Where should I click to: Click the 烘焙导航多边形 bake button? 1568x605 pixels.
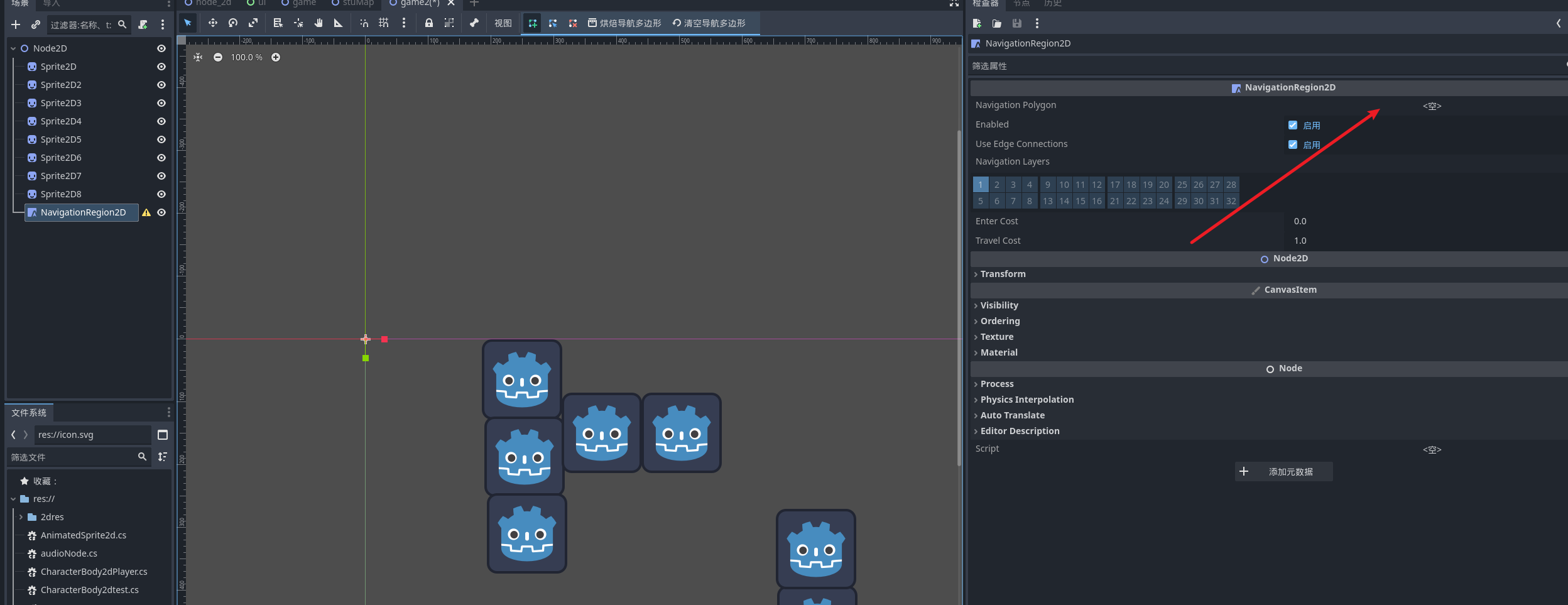pos(624,23)
